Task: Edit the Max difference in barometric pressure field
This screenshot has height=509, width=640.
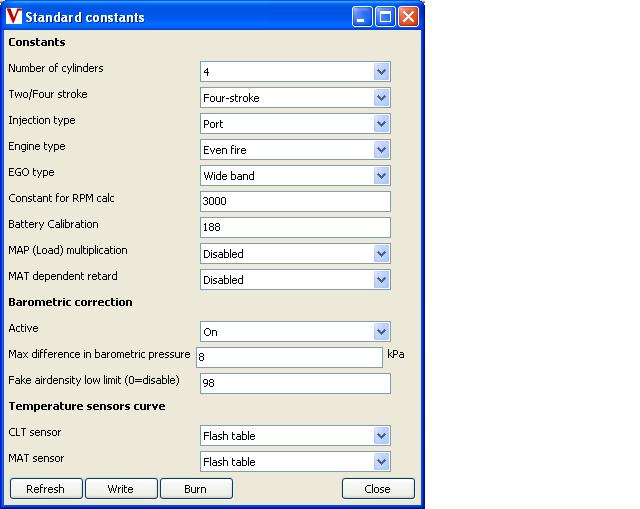Action: 289,358
